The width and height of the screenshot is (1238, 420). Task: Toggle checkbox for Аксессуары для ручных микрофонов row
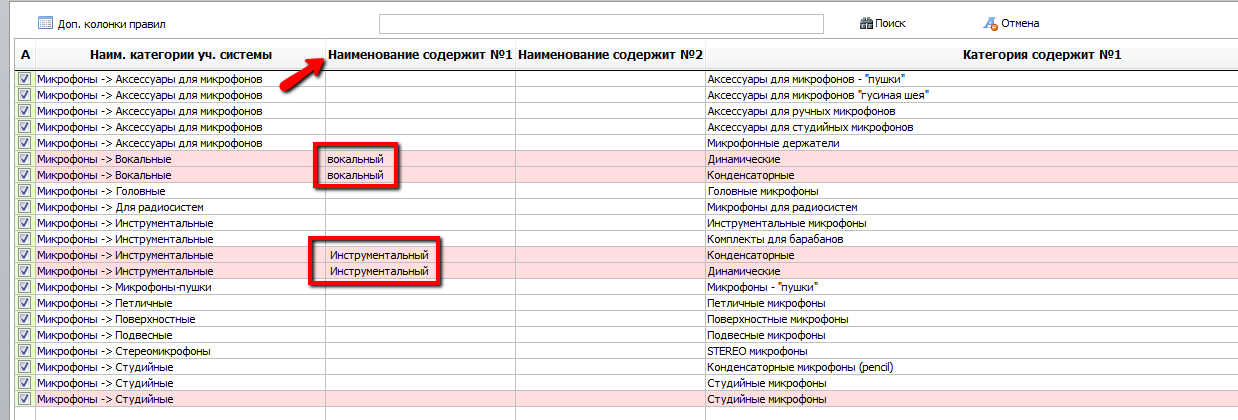click(25, 111)
